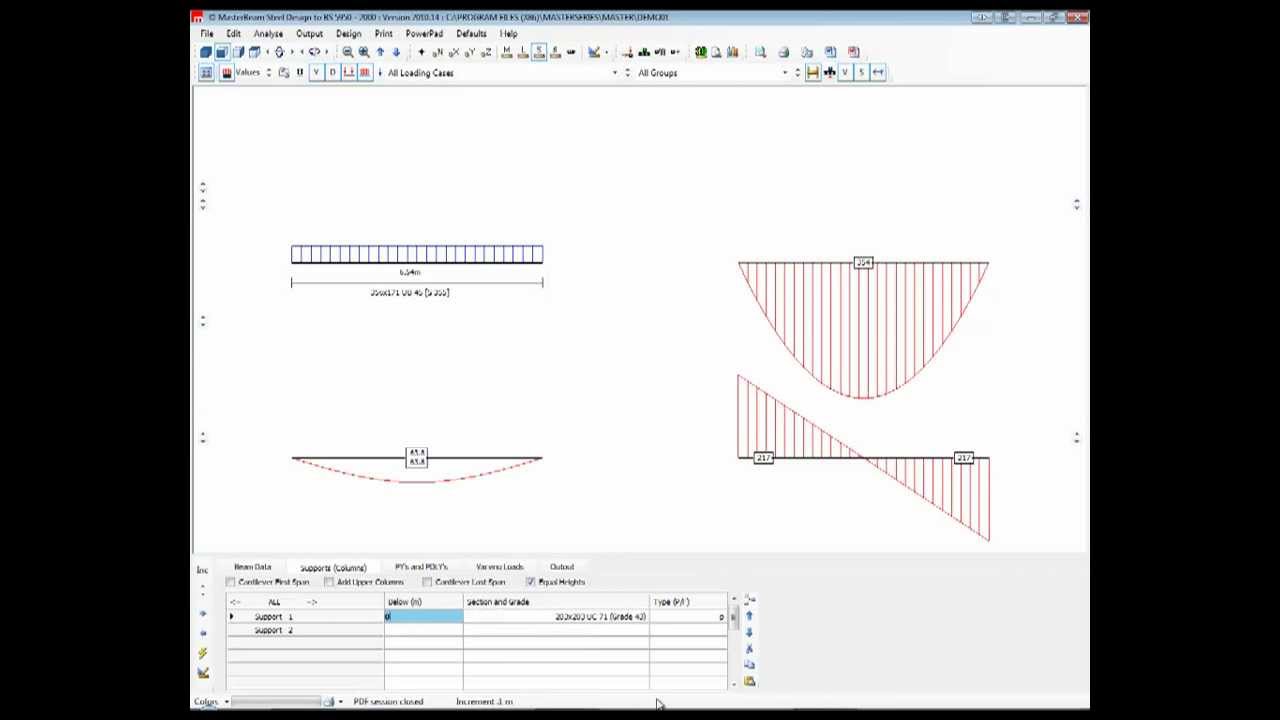
Task: Open the All Loading Cases dropdown
Action: pos(615,73)
